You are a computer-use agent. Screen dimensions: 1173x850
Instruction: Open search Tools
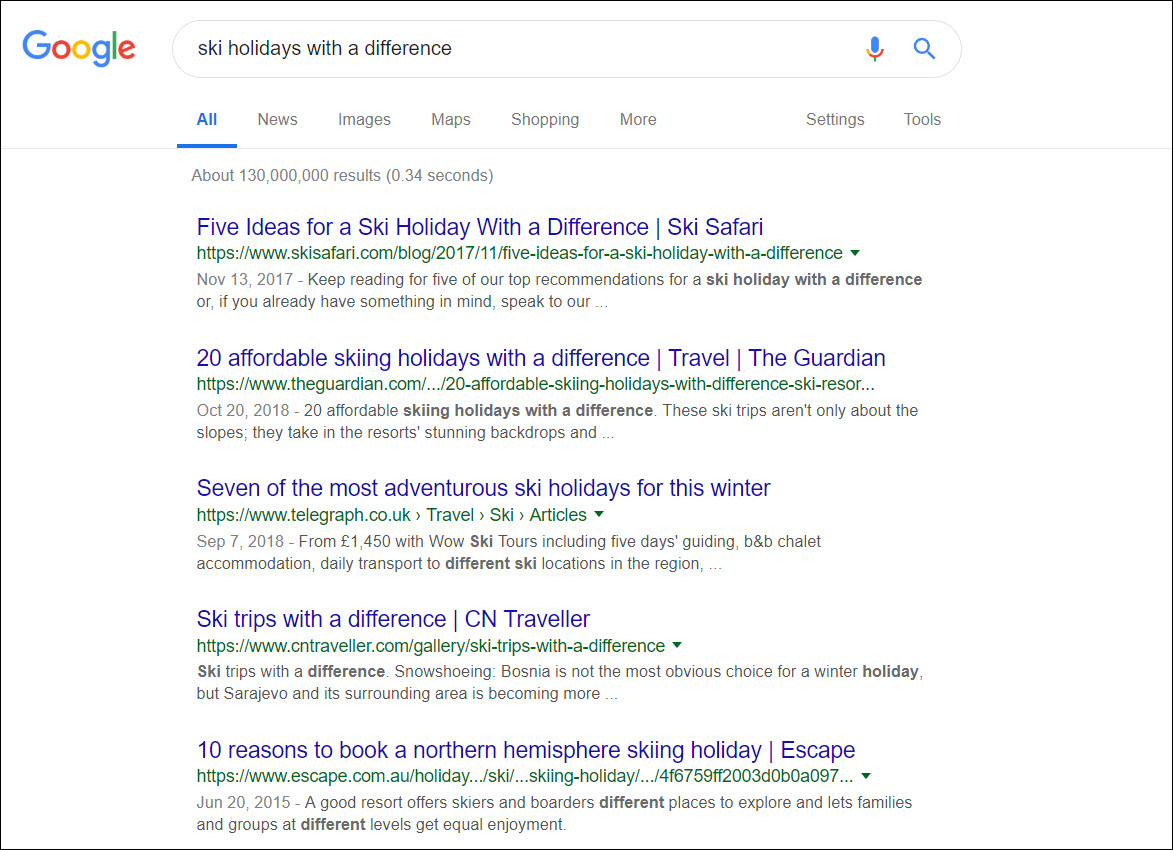[922, 120]
